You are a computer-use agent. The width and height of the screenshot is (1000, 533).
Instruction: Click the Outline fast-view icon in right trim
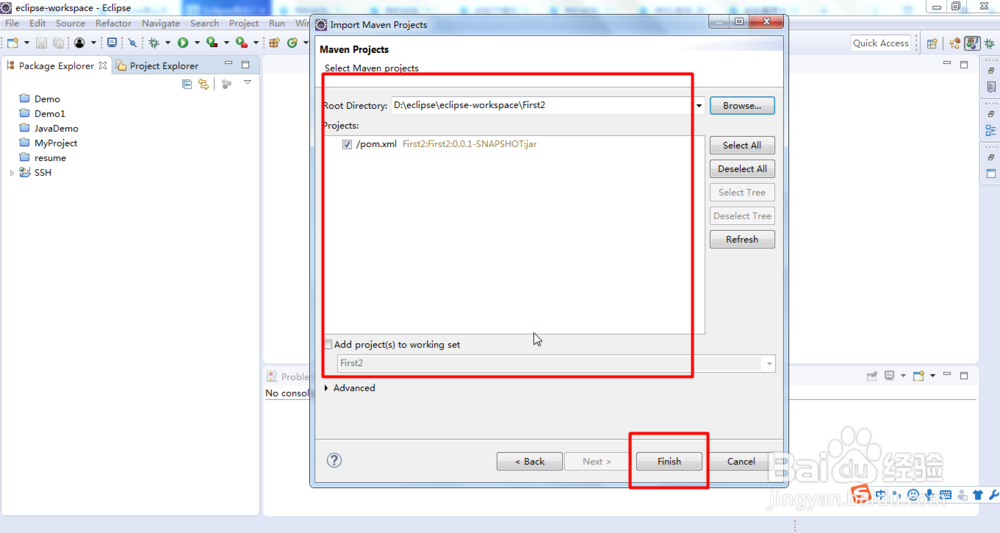point(990,130)
